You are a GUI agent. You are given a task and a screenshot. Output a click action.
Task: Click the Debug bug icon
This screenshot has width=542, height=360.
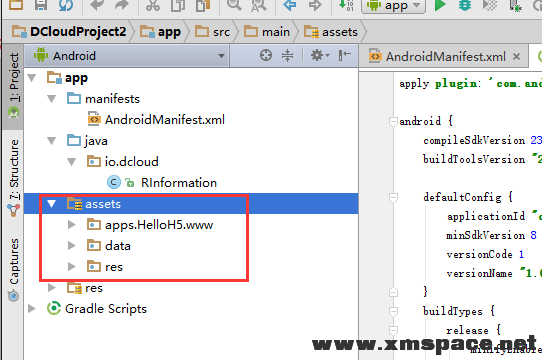(465, 5)
